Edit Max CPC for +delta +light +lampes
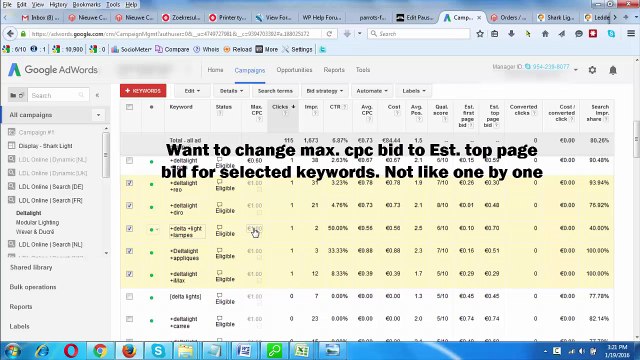Viewport: 640px width, 360px height. pos(255,229)
